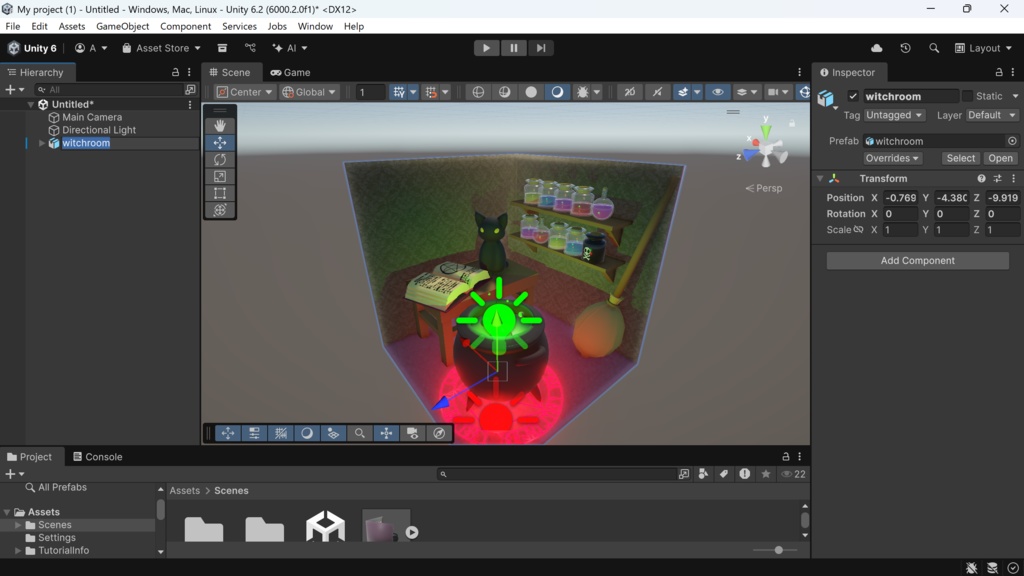Select Directional Light in hierarchy
Screen dimensions: 1024x576
[x=99, y=130]
